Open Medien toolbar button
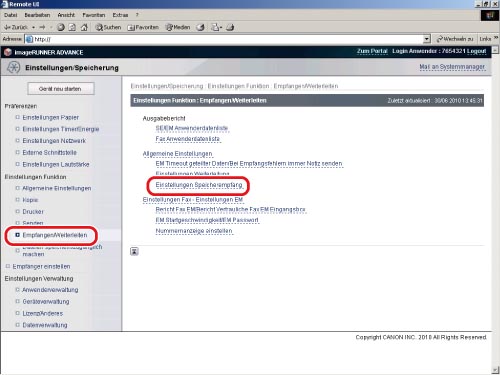This screenshot has height=375, width=500. [178, 27]
